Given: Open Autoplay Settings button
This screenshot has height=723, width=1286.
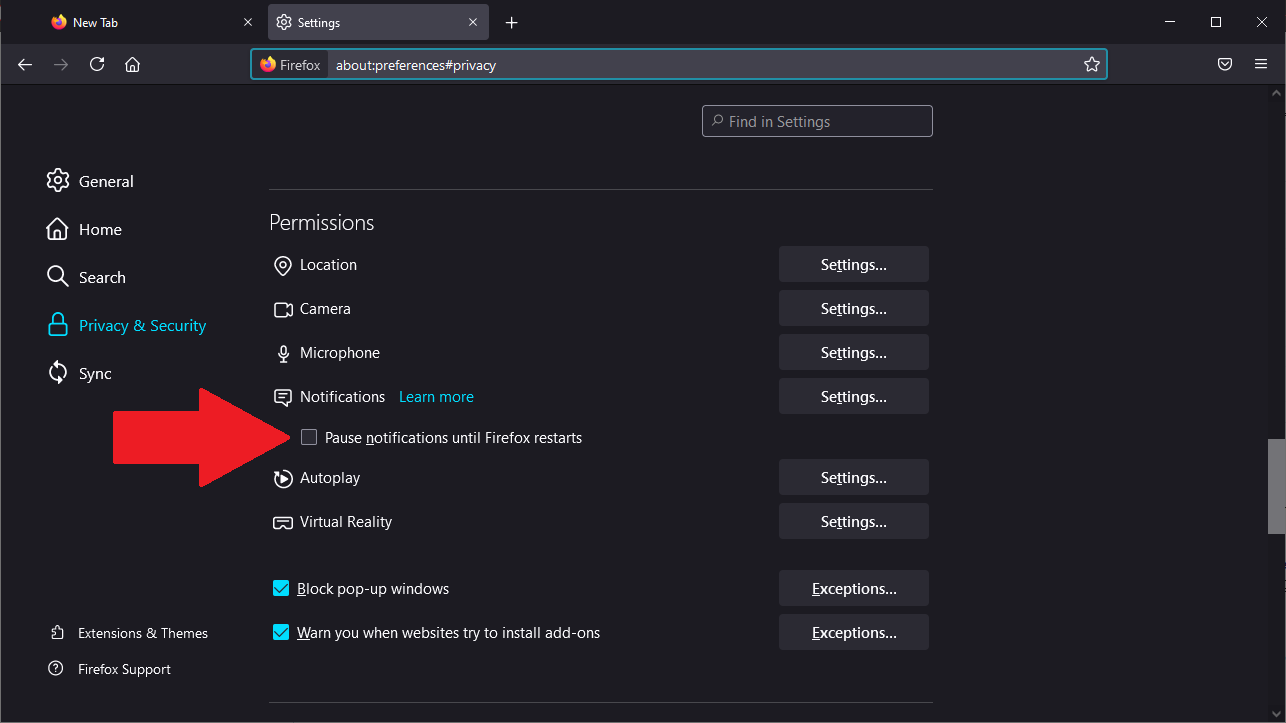Looking at the screenshot, I should click(854, 478).
